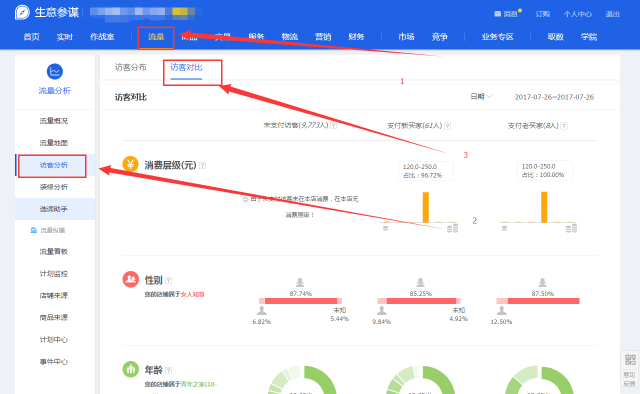
Task: Click help icon next to 支付新买家
Action: point(447,126)
